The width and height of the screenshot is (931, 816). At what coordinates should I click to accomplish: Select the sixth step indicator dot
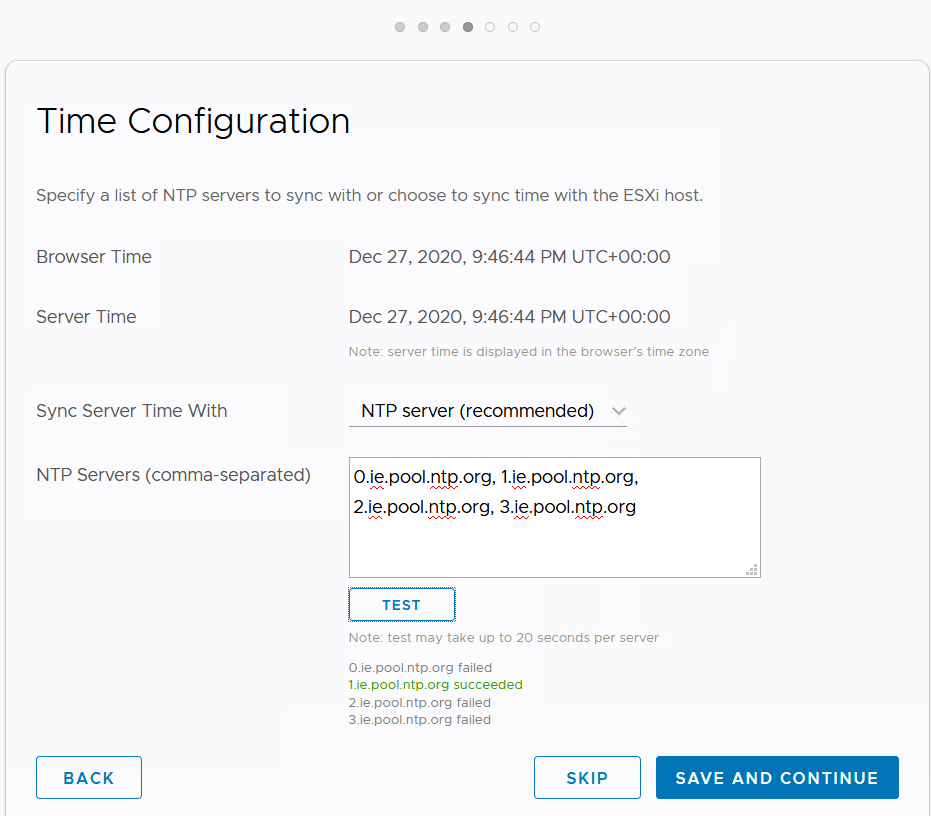513,27
